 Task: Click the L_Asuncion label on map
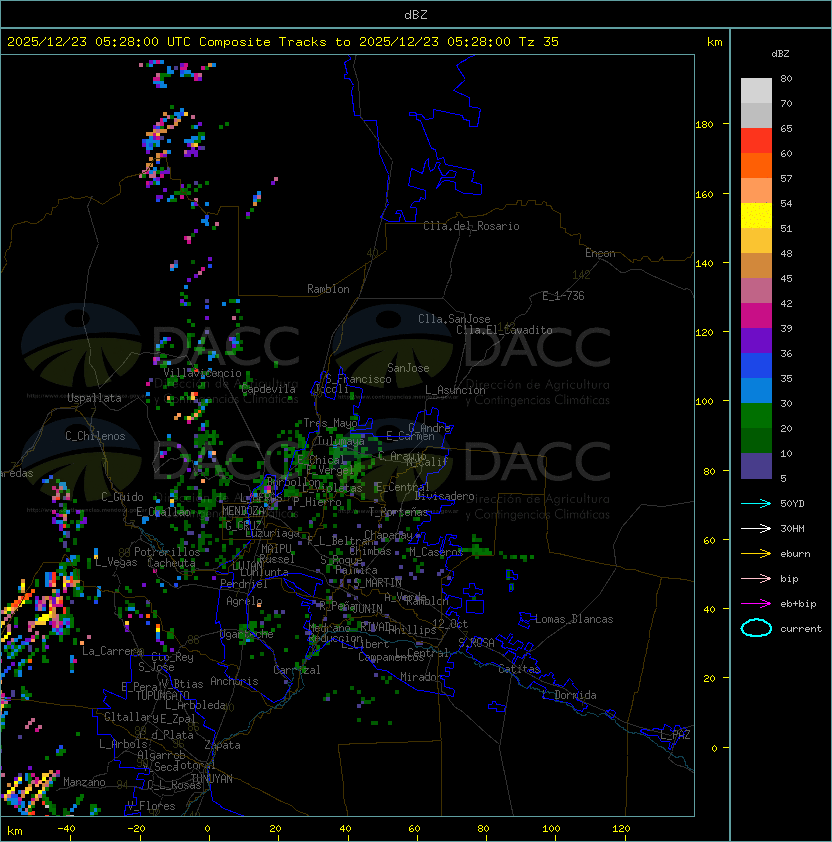tap(455, 390)
